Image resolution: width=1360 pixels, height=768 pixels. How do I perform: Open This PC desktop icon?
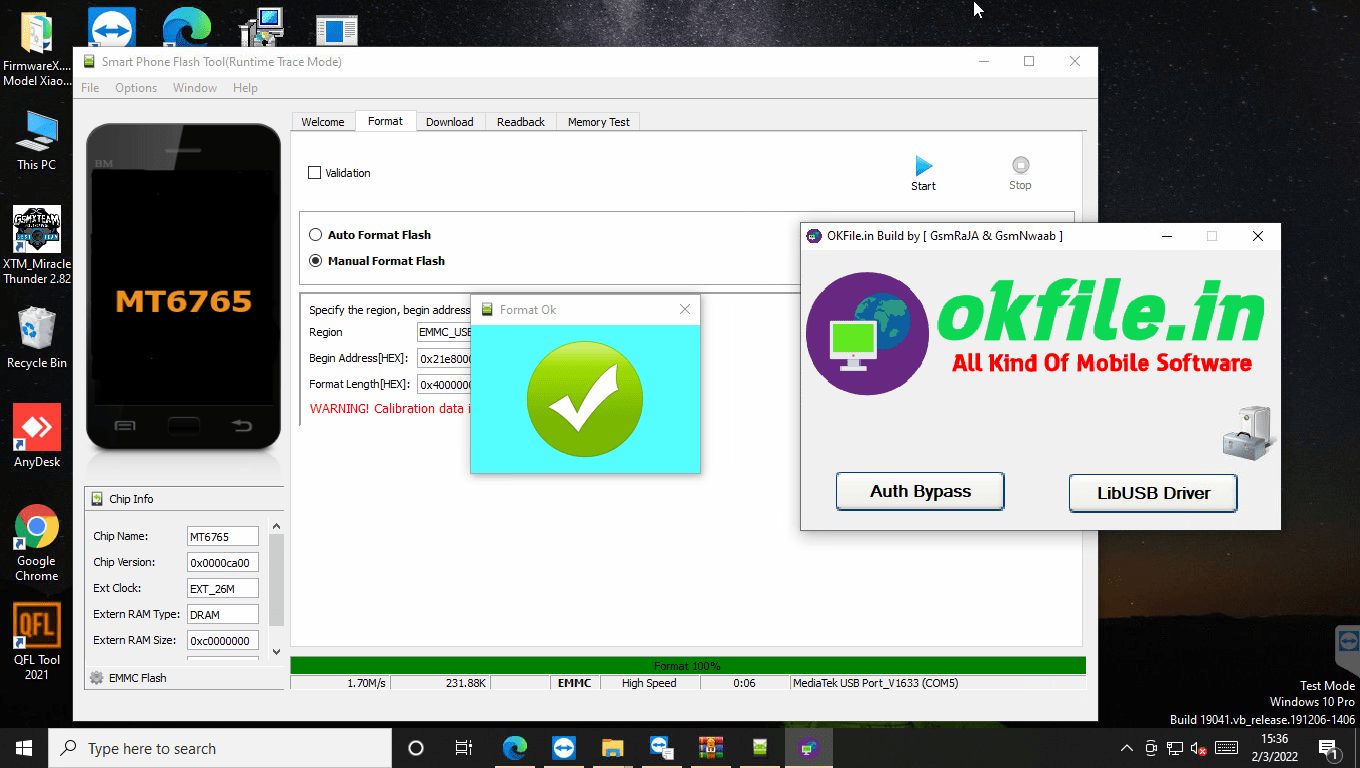(37, 141)
